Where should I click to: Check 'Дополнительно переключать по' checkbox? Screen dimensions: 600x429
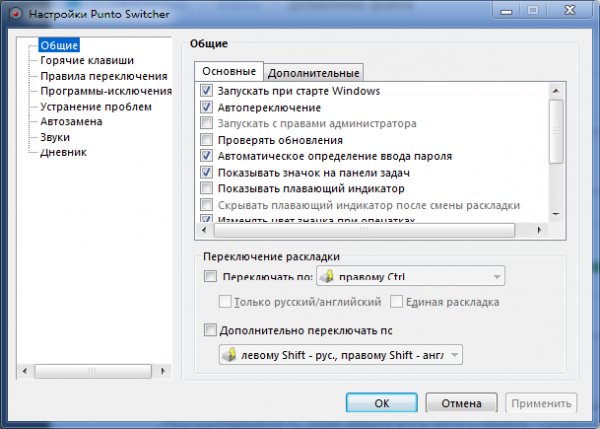point(210,330)
